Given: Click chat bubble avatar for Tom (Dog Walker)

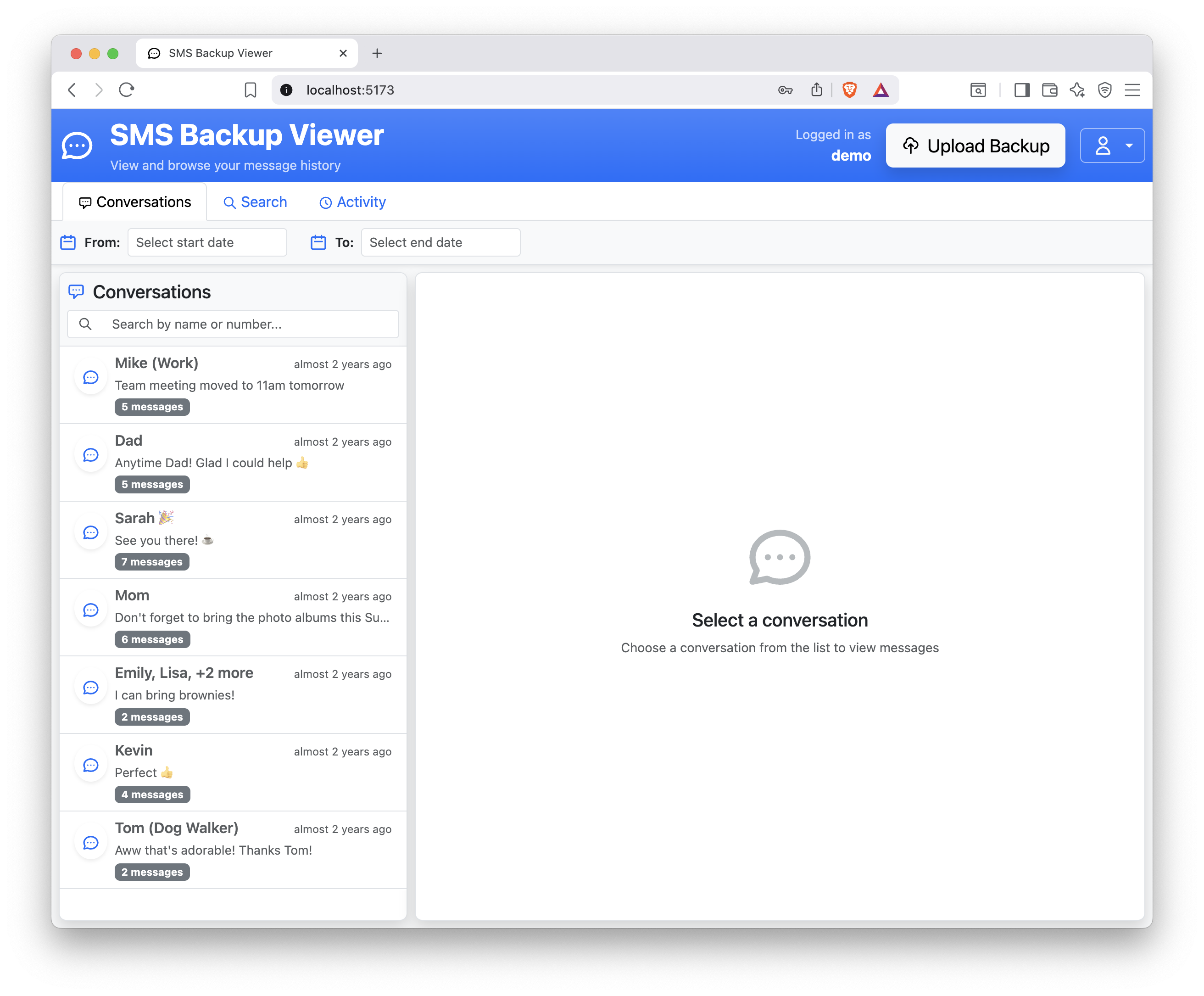Looking at the screenshot, I should tap(90, 842).
